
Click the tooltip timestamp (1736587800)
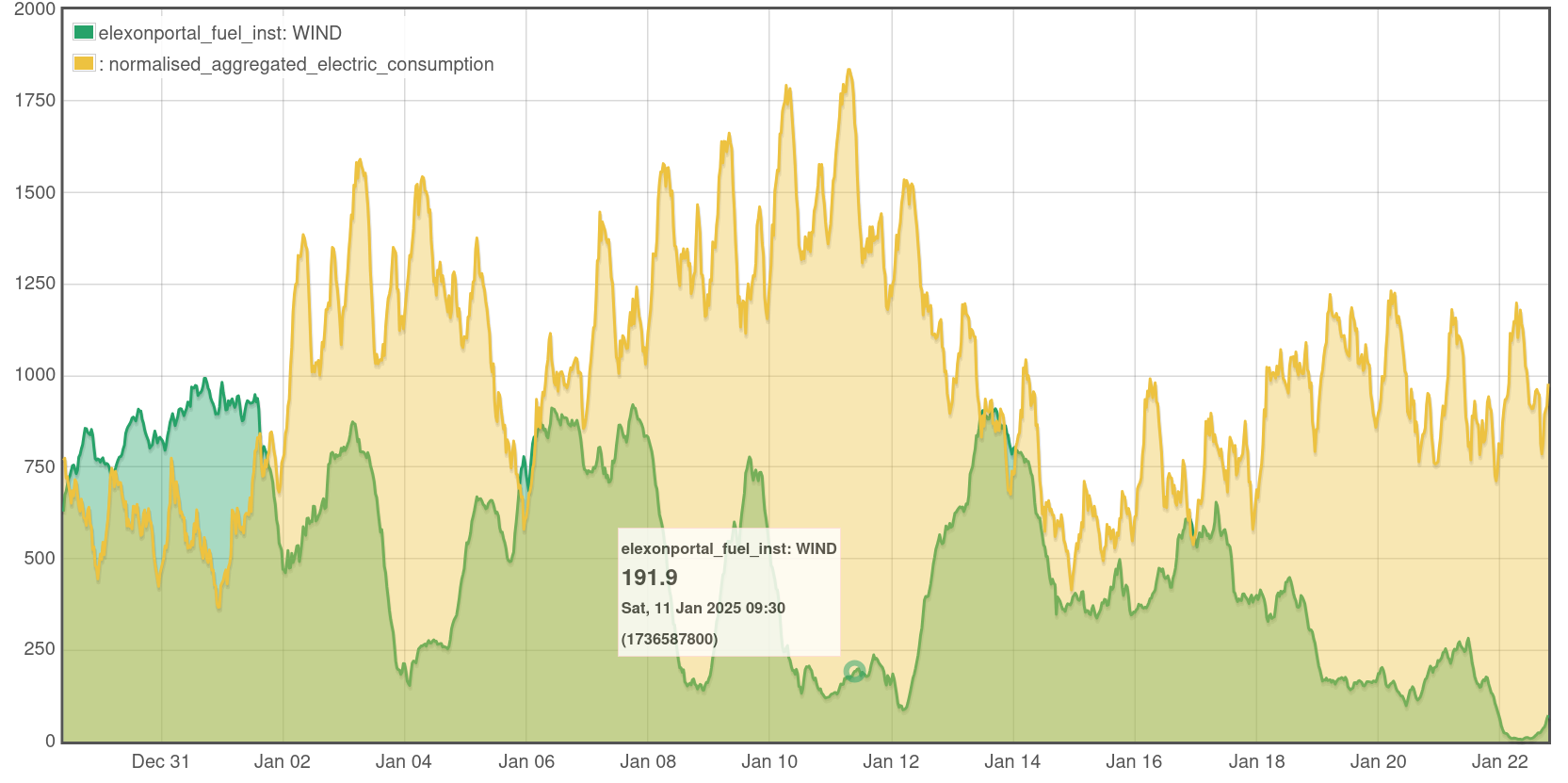coord(669,639)
